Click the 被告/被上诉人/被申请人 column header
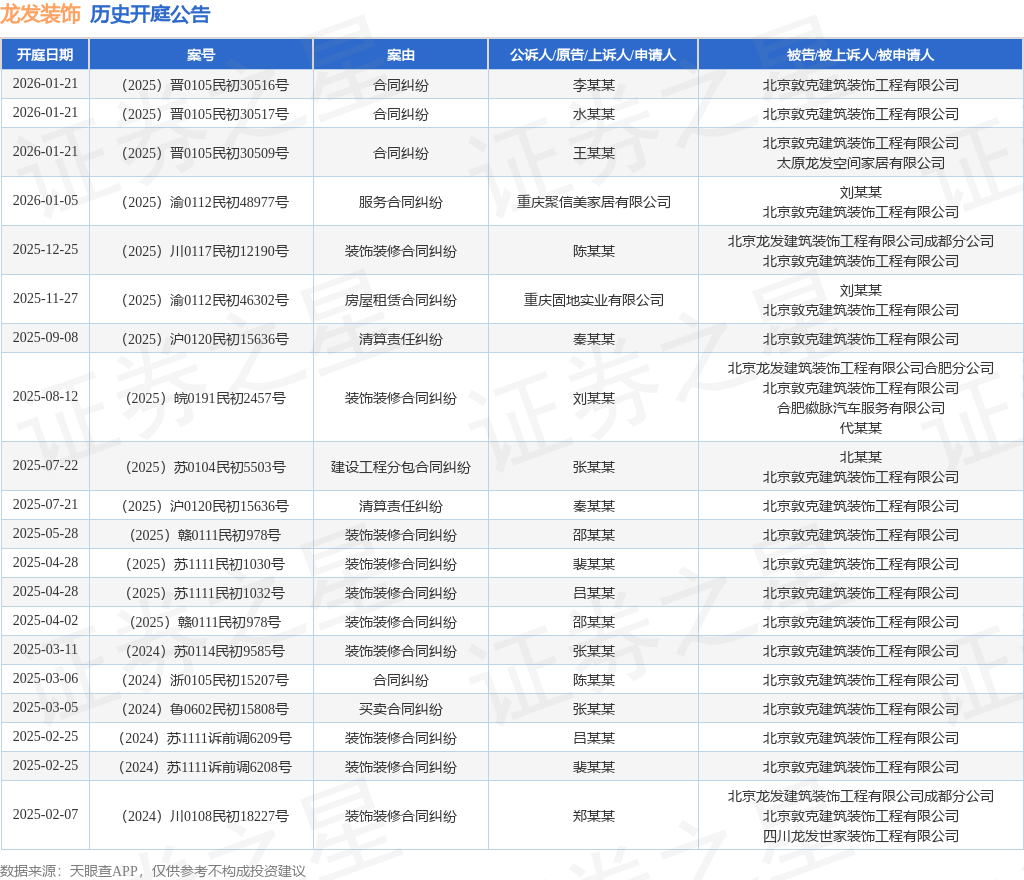This screenshot has height=880, width=1024. point(860,55)
